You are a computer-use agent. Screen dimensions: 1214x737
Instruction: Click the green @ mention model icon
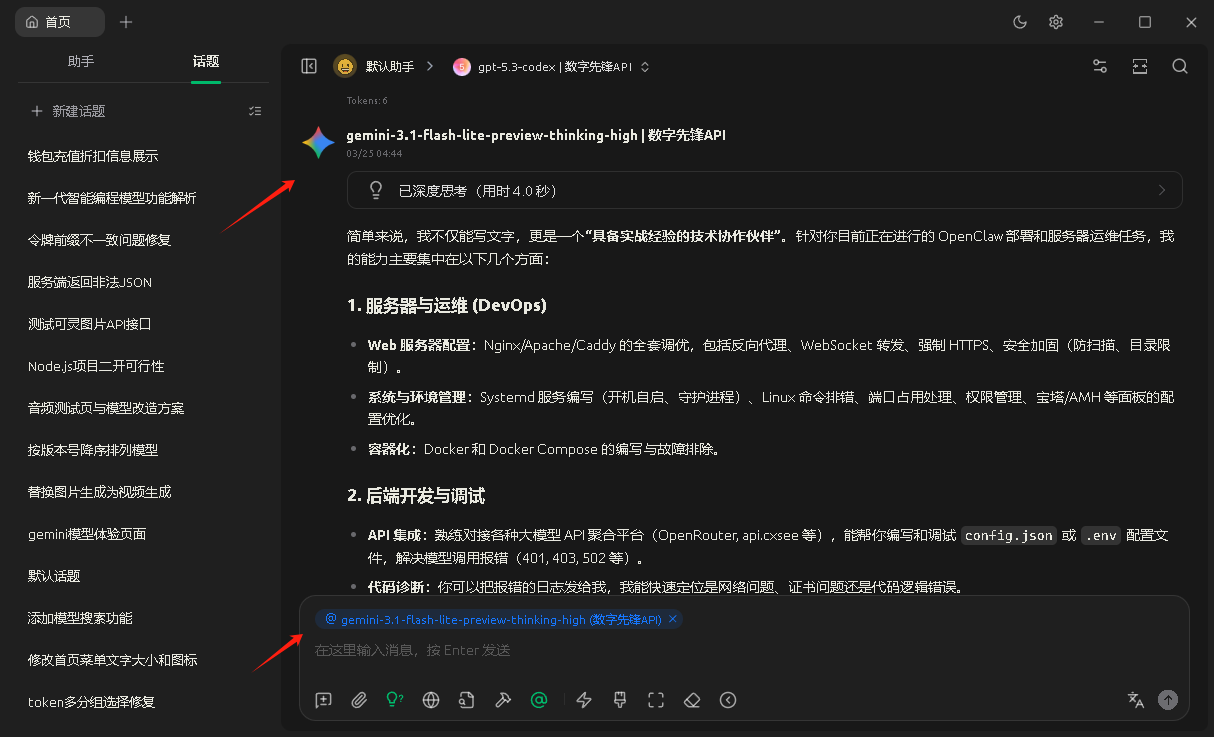[539, 700]
